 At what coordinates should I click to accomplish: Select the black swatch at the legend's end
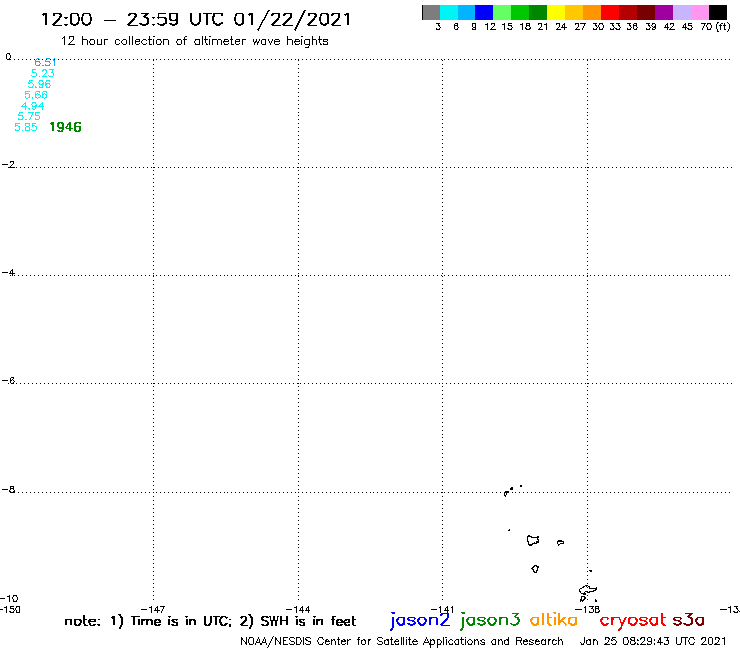point(718,12)
